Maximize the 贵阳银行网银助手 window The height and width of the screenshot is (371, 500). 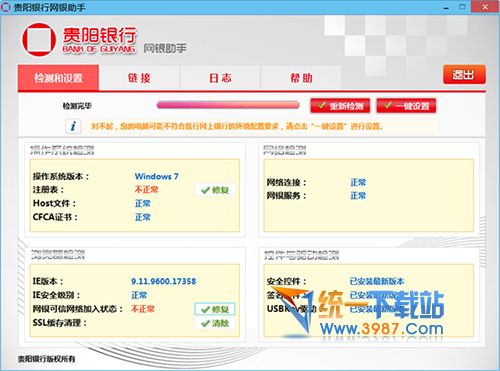coord(463,7)
